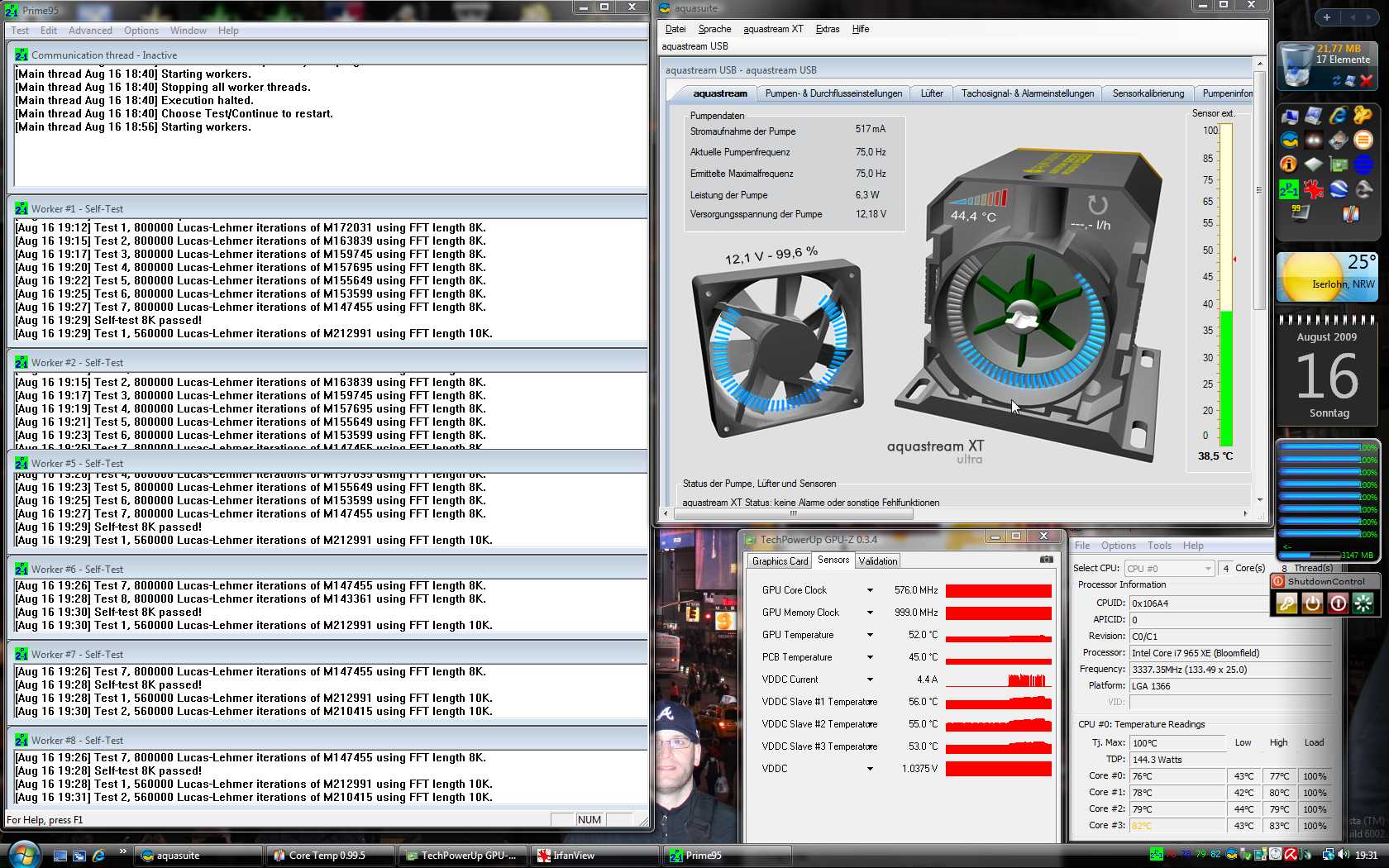This screenshot has height=868, width=1389.
Task: Open the VDDC sensor dropdown arrow
Action: tap(870, 769)
